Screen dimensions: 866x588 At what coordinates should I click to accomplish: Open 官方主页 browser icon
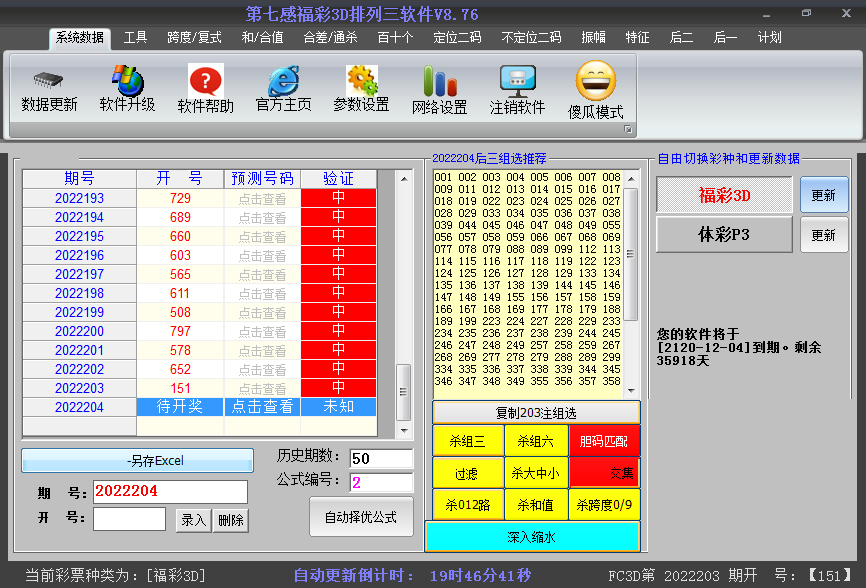[x=283, y=81]
